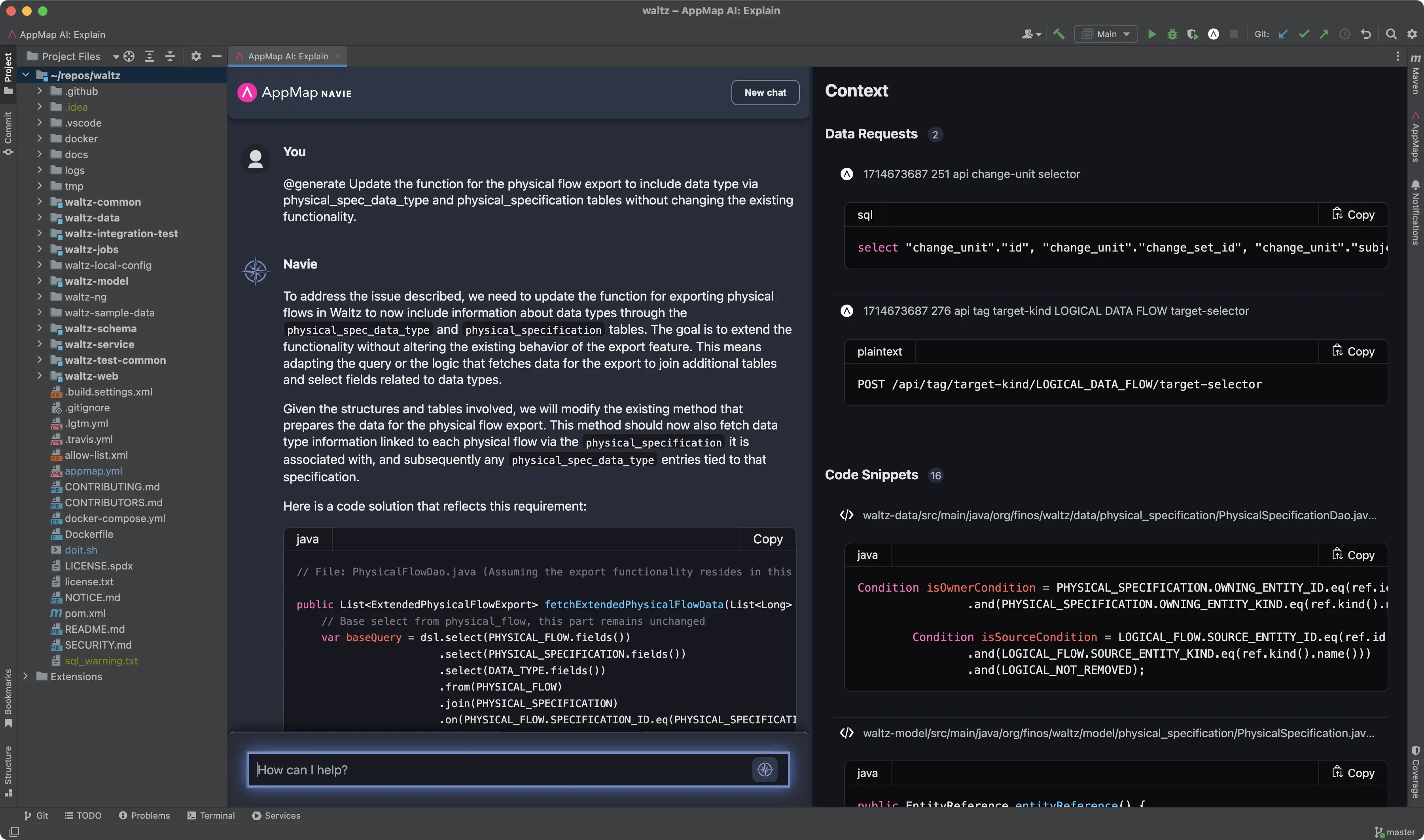Select the appmap.yml file
Image resolution: width=1424 pixels, height=840 pixels.
[x=93, y=471]
